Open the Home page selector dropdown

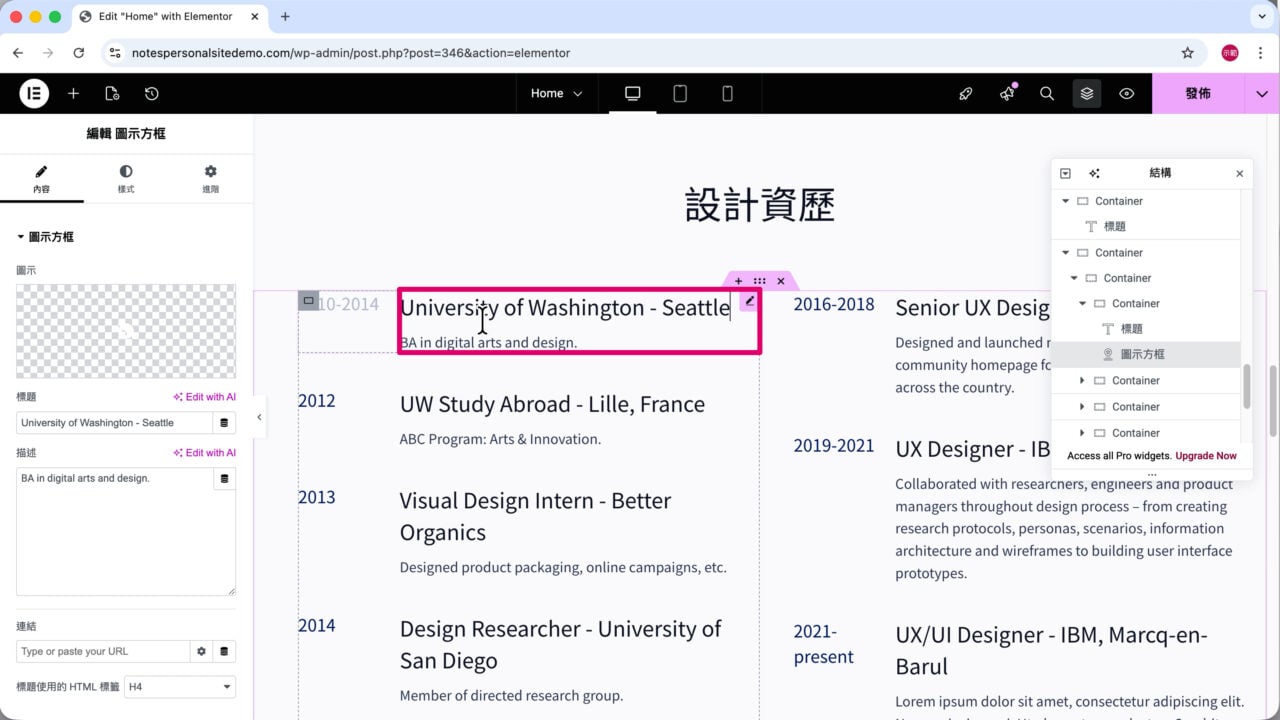click(556, 93)
